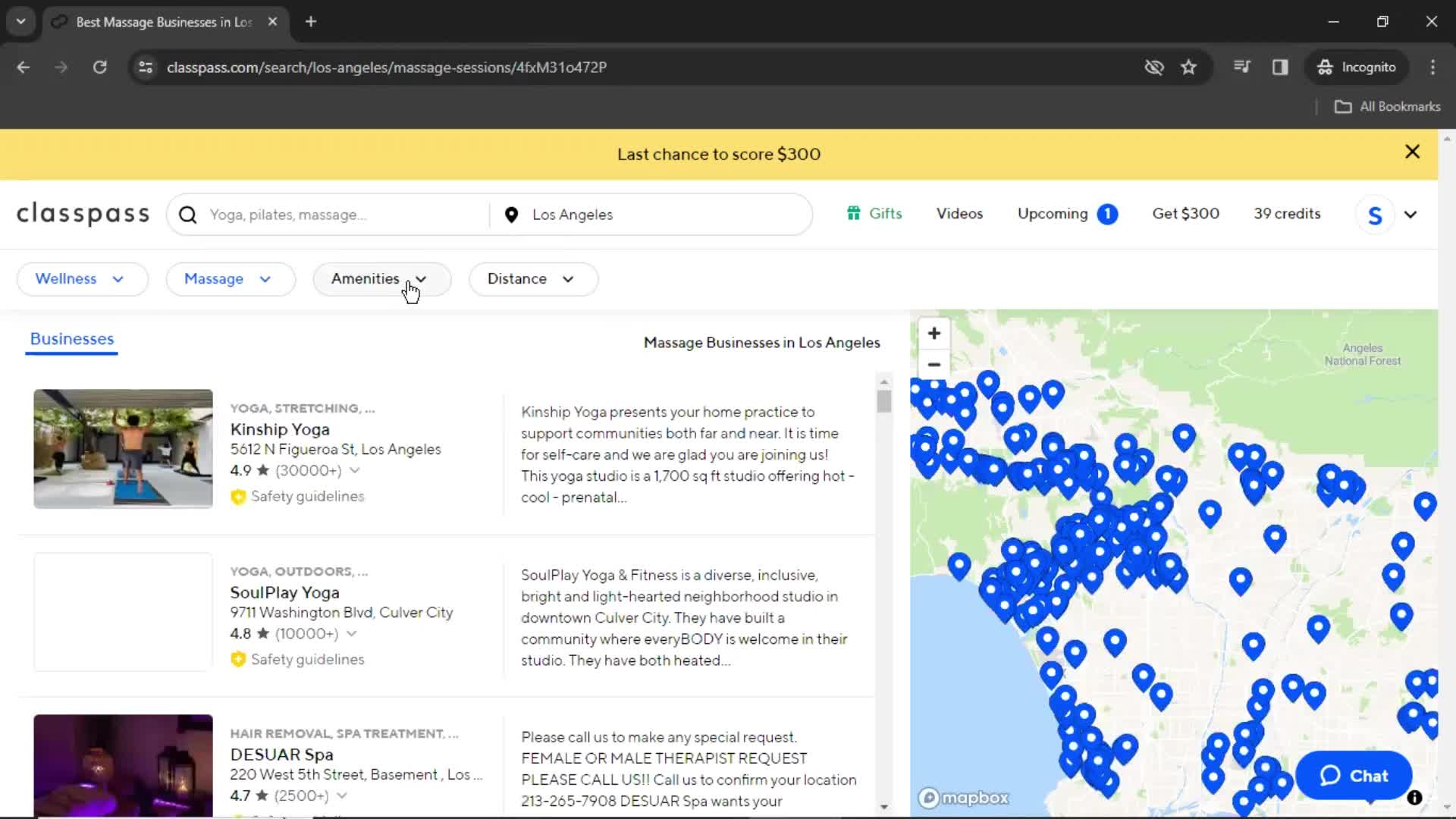1456x819 pixels.
Task: Click the Kinship Yoga photo thumbnail
Action: [x=123, y=448]
